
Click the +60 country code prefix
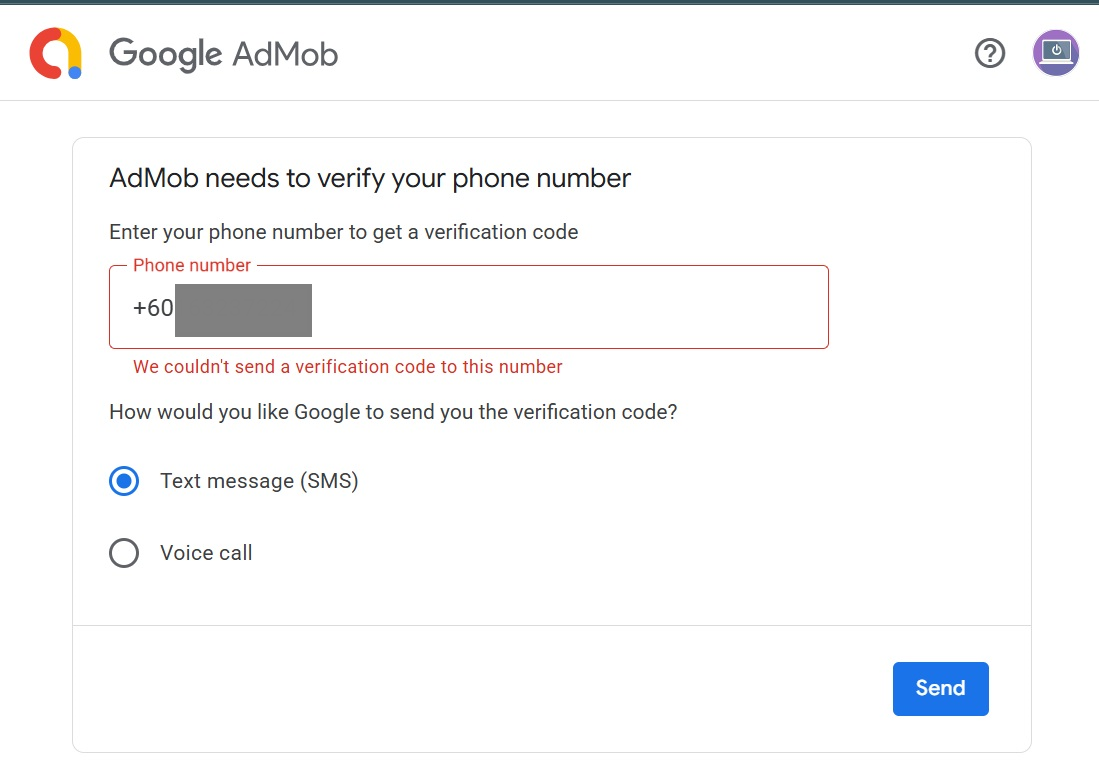tap(153, 309)
